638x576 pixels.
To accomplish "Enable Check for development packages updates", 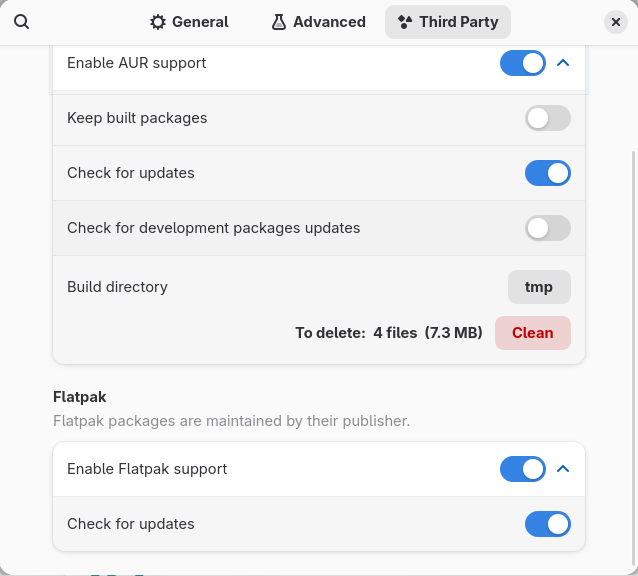I will pyautogui.click(x=547, y=228).
